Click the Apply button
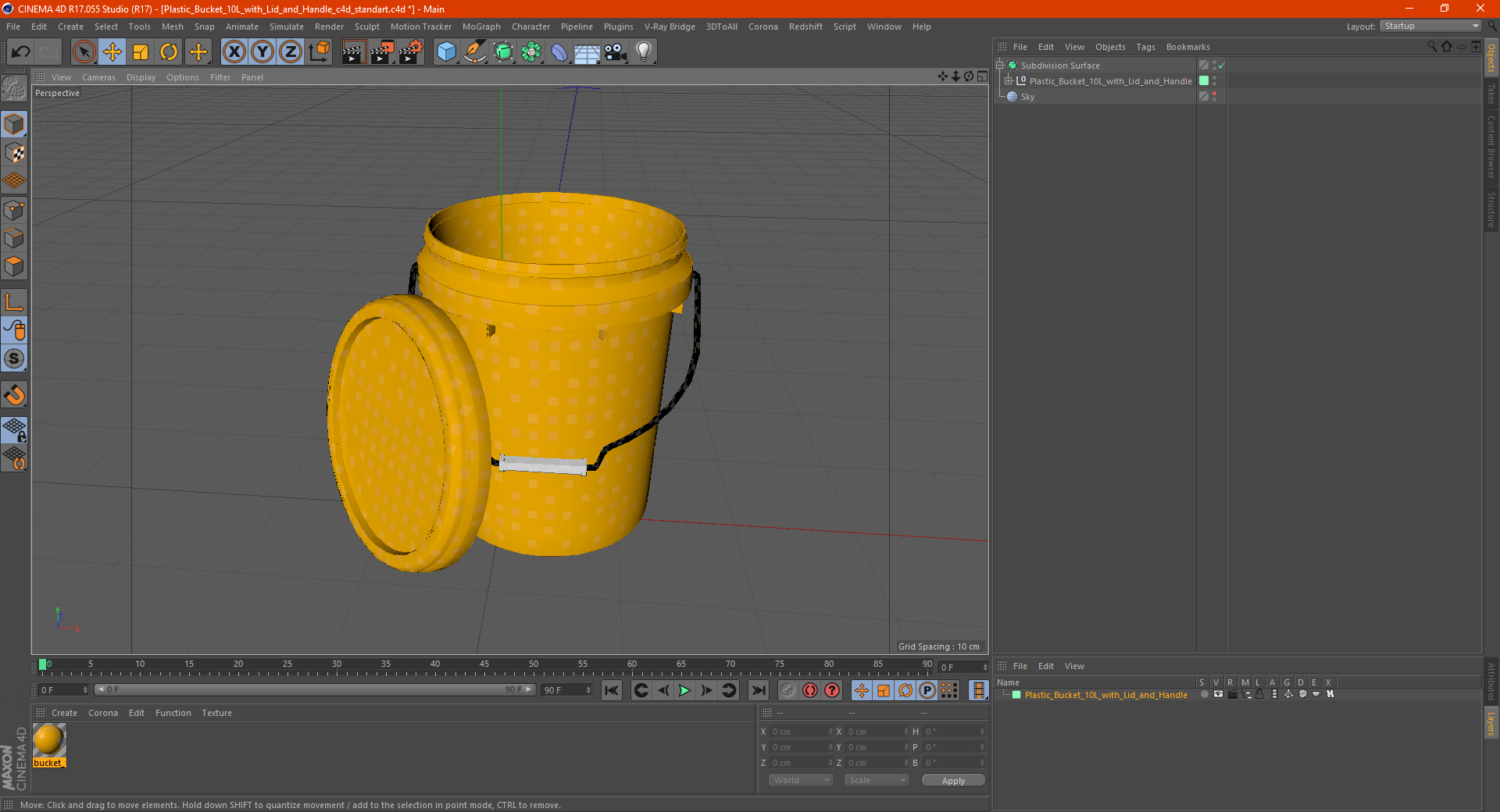The height and width of the screenshot is (812, 1500). pyautogui.click(x=953, y=780)
